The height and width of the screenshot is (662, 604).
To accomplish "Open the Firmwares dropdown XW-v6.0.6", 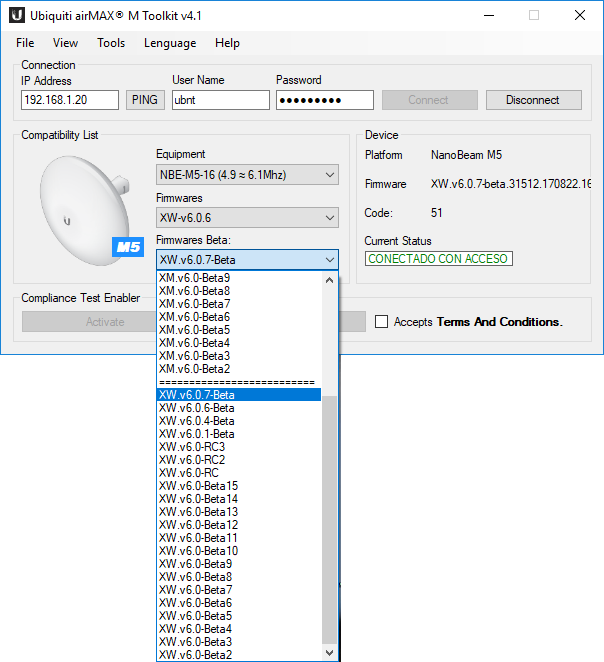I will click(247, 218).
